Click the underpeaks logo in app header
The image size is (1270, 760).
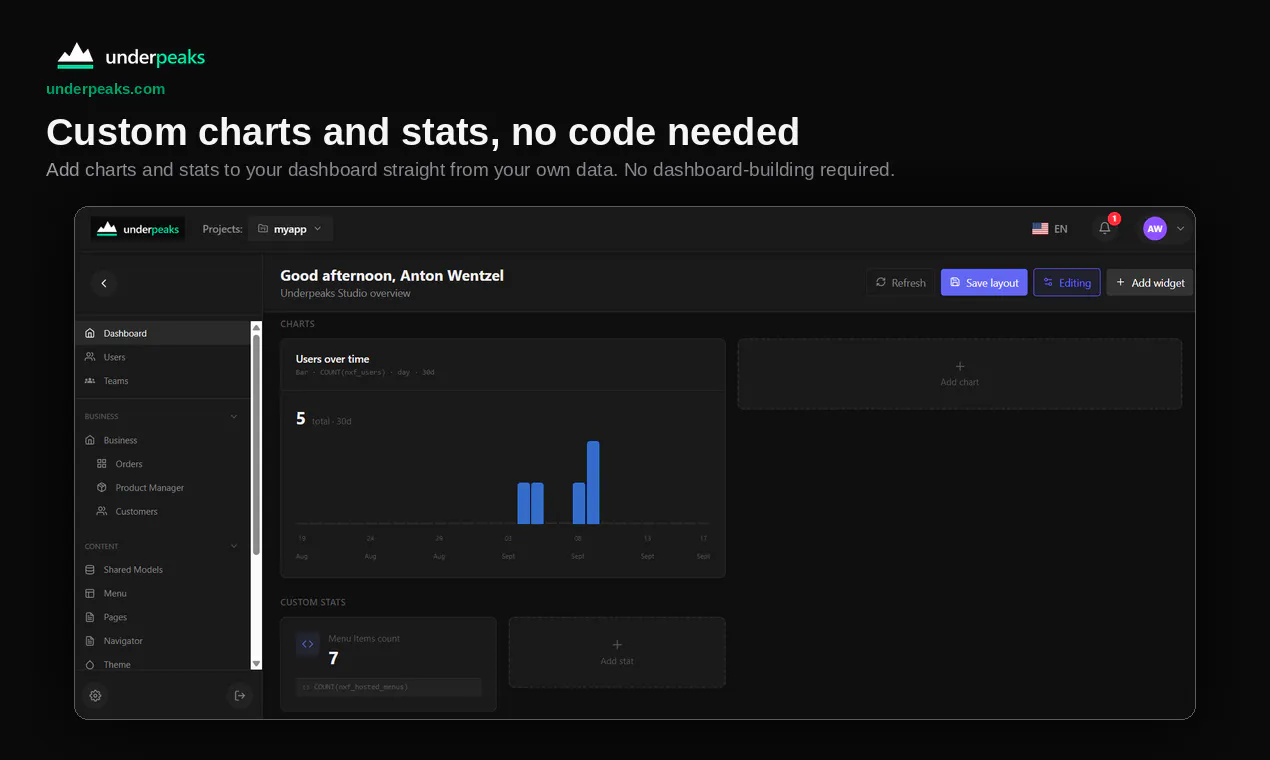point(137,229)
